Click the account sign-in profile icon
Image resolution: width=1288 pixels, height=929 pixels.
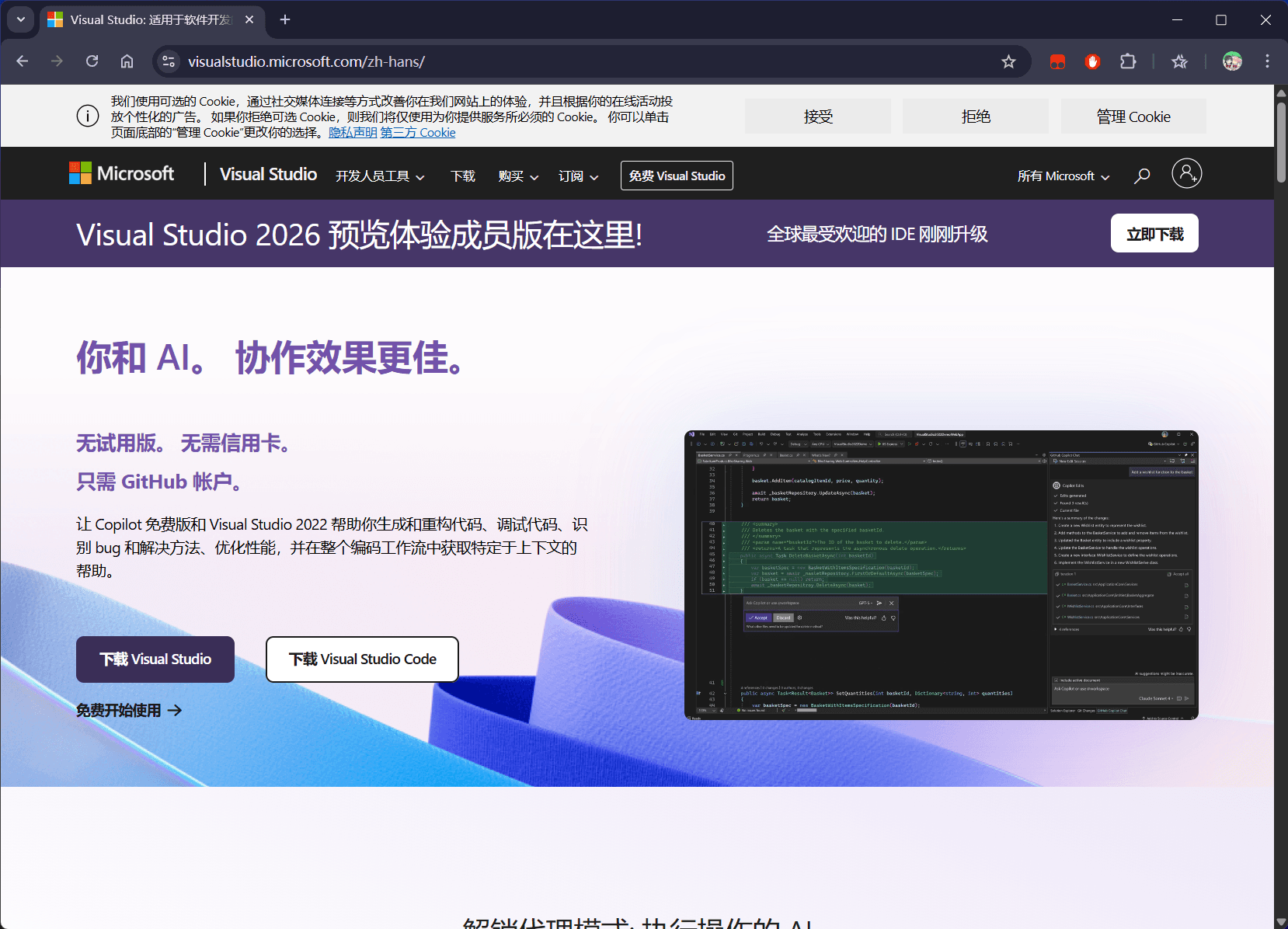pyautogui.click(x=1186, y=174)
